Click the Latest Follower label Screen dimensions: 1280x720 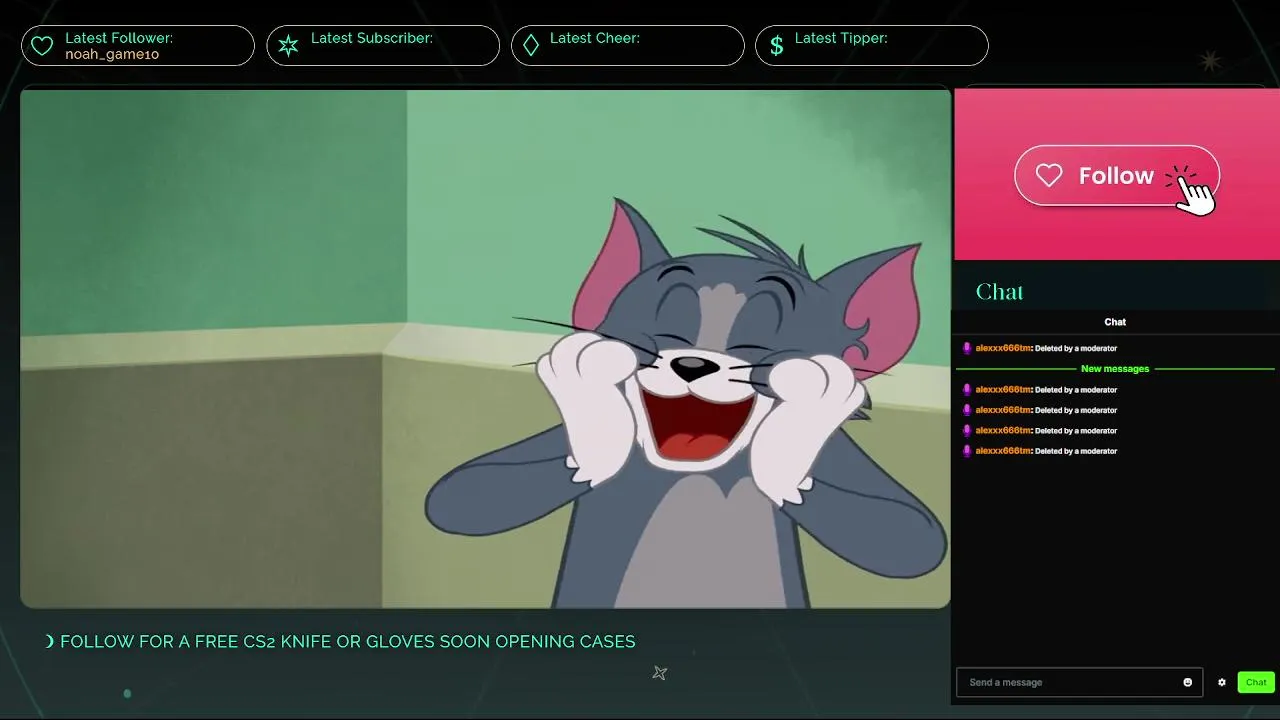(x=119, y=38)
